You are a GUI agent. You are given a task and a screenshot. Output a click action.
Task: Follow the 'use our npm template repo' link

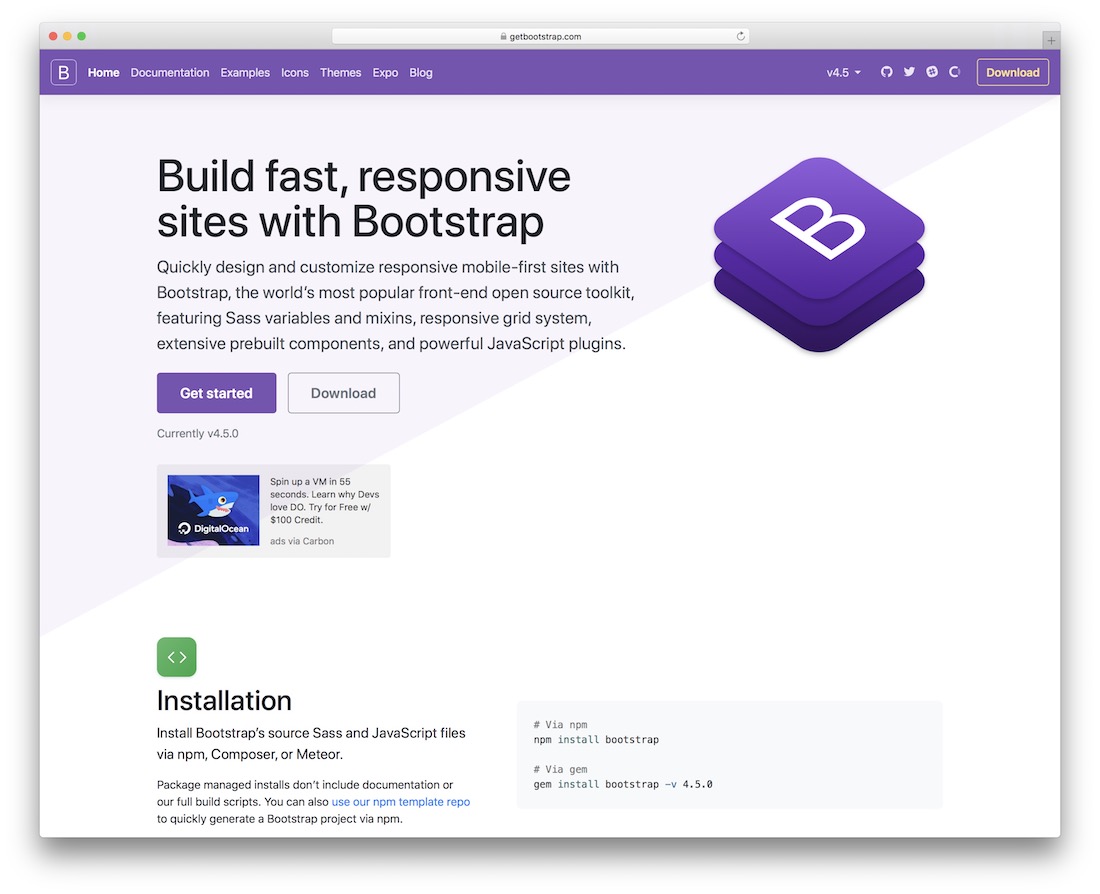tap(401, 801)
